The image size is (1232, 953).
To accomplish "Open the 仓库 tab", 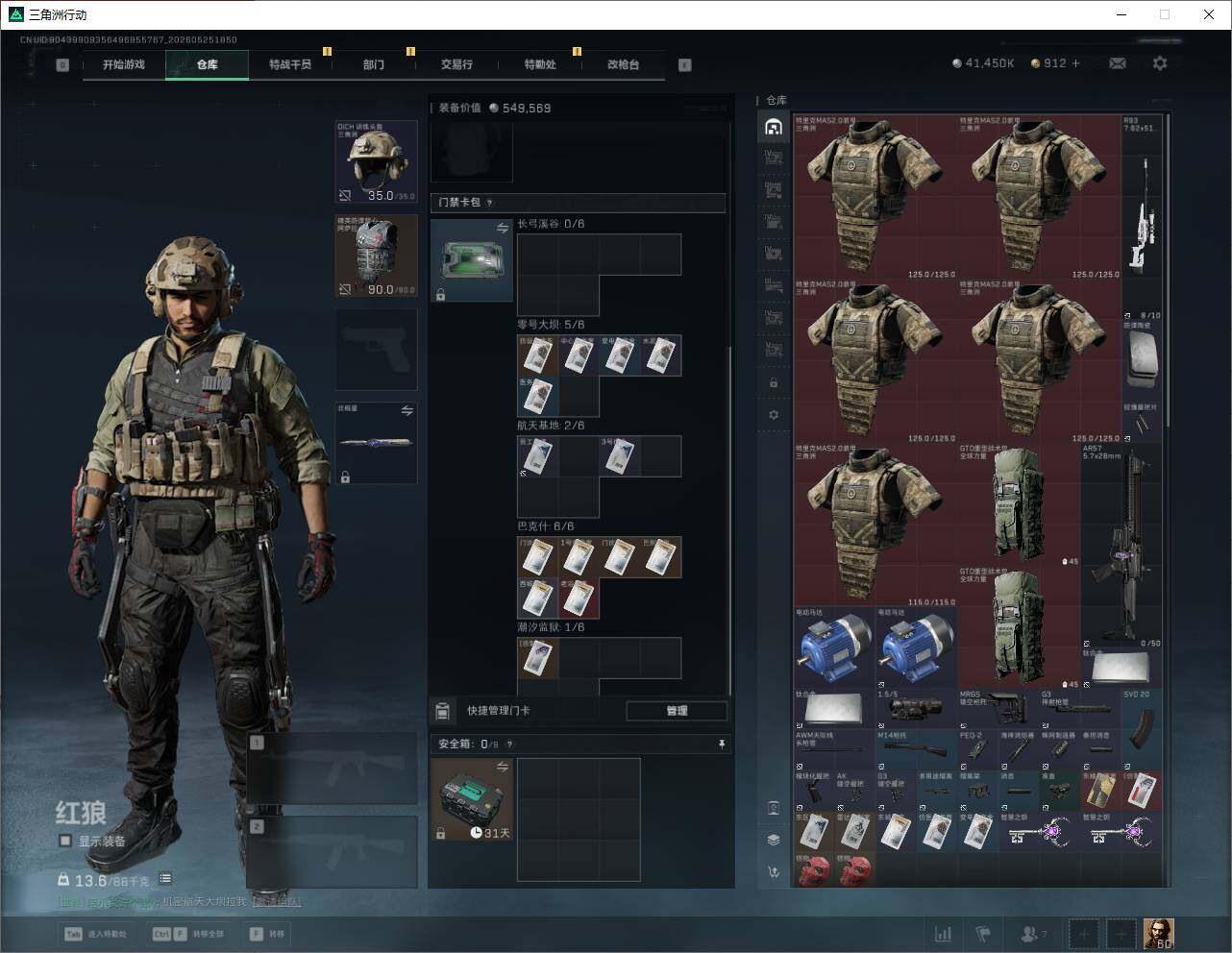I will [x=208, y=64].
